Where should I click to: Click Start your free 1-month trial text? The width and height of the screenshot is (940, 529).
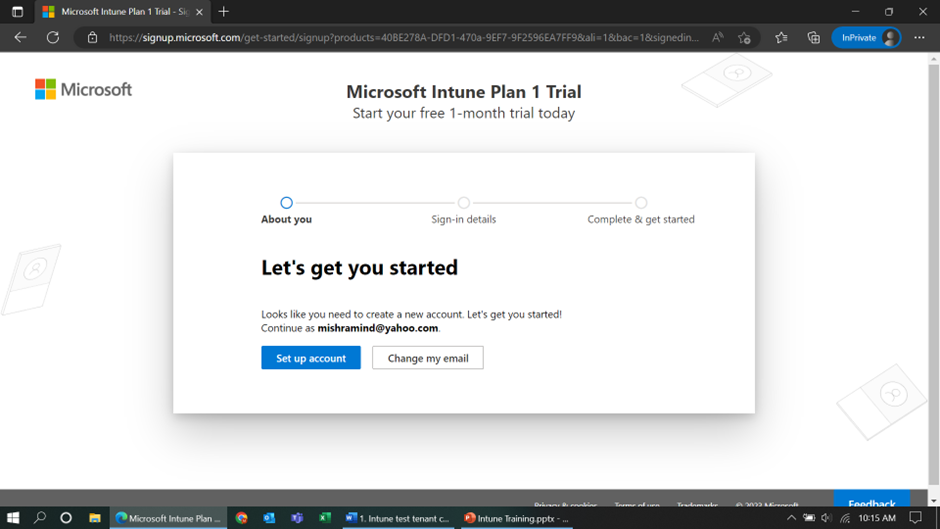coord(463,113)
